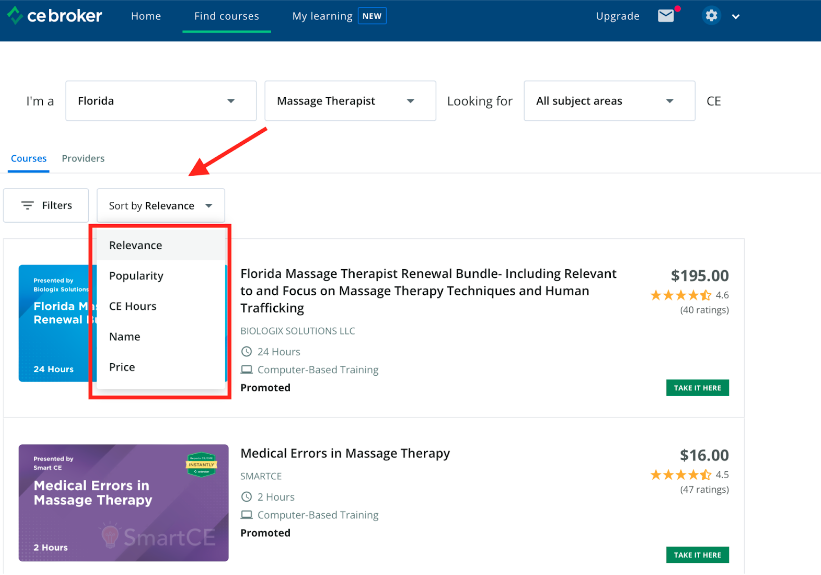Open the settings gear icon
The image size is (821, 575).
click(711, 16)
